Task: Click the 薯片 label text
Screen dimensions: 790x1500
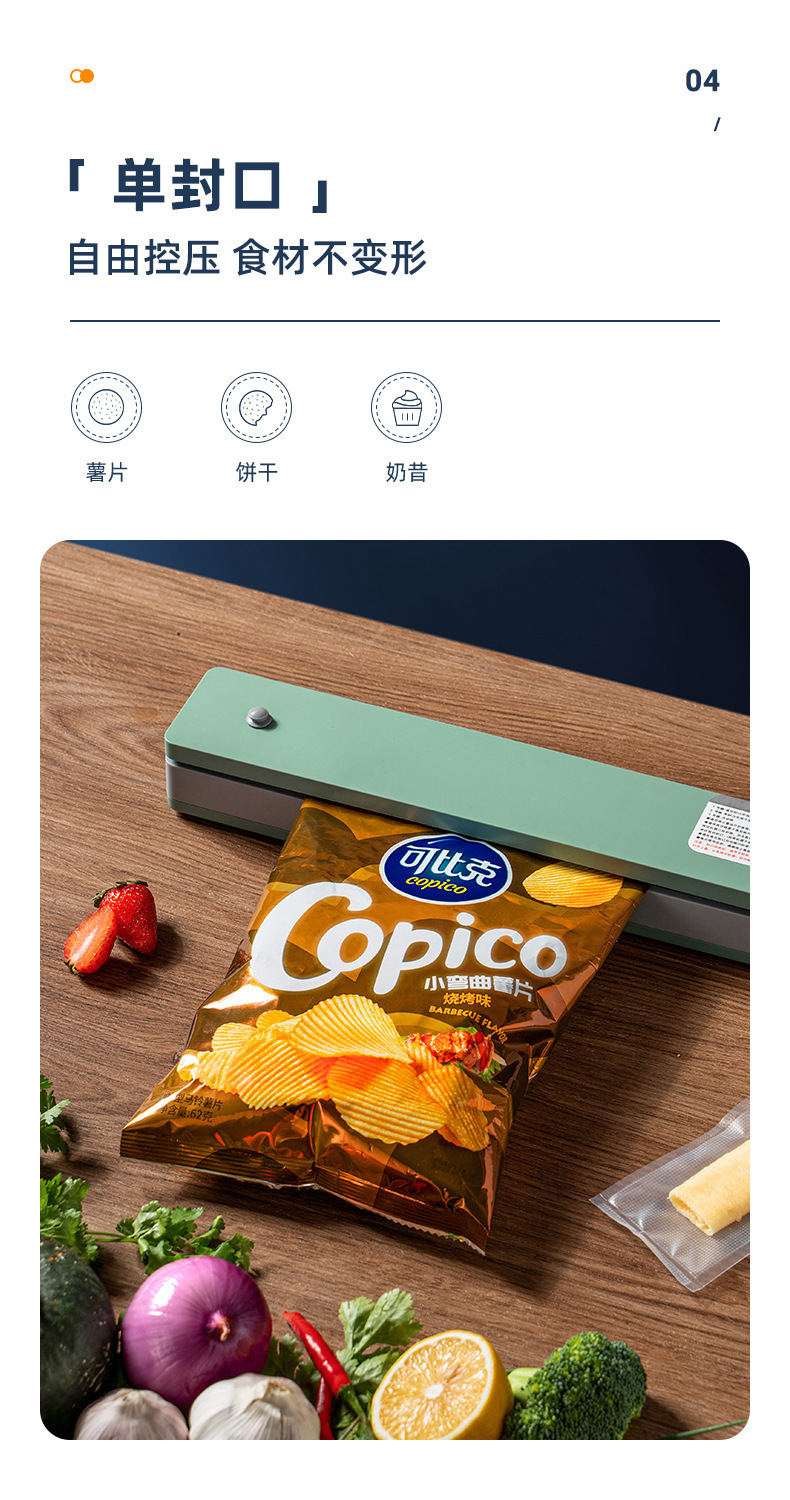Action: [x=106, y=472]
